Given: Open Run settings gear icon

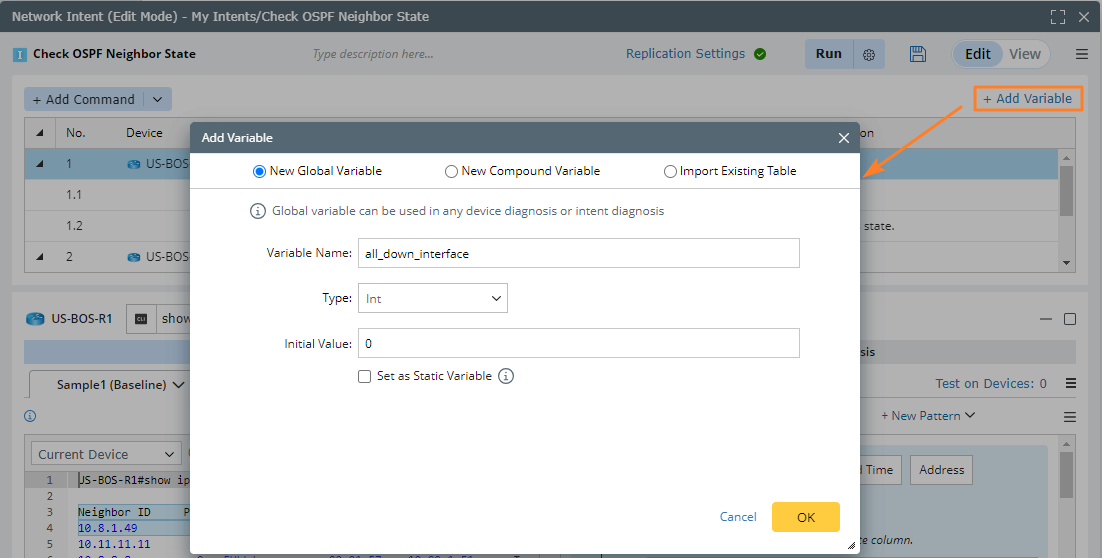Looking at the screenshot, I should point(869,55).
